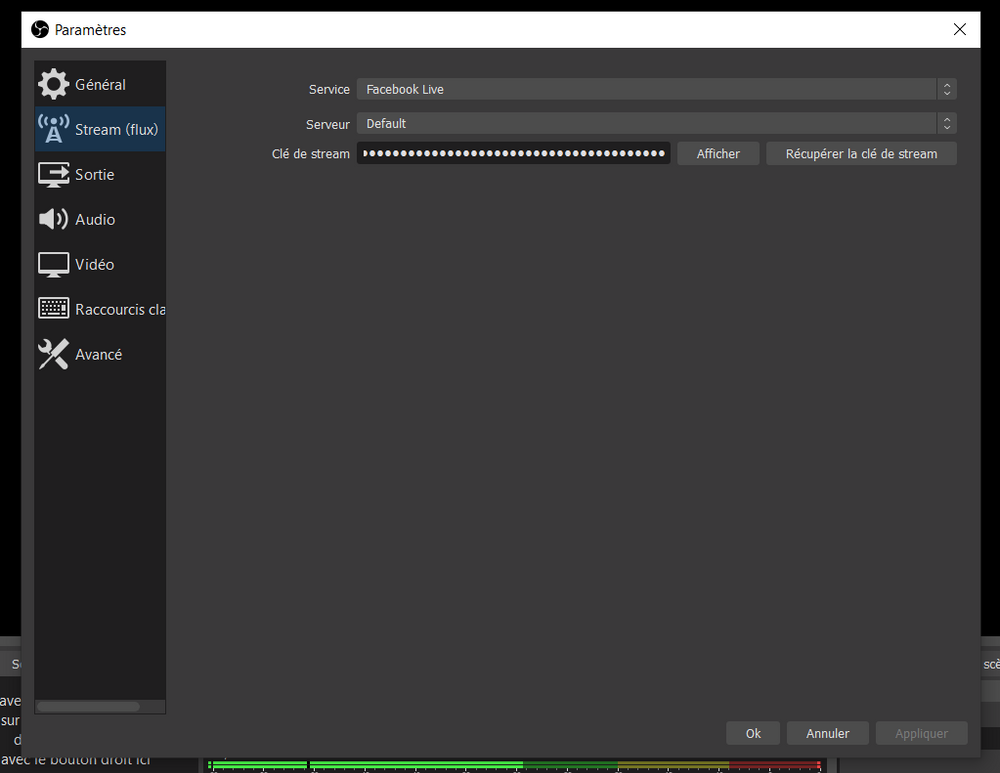The image size is (1000, 773).
Task: Switch to the Stream (flux) tab label
Action: point(117,129)
